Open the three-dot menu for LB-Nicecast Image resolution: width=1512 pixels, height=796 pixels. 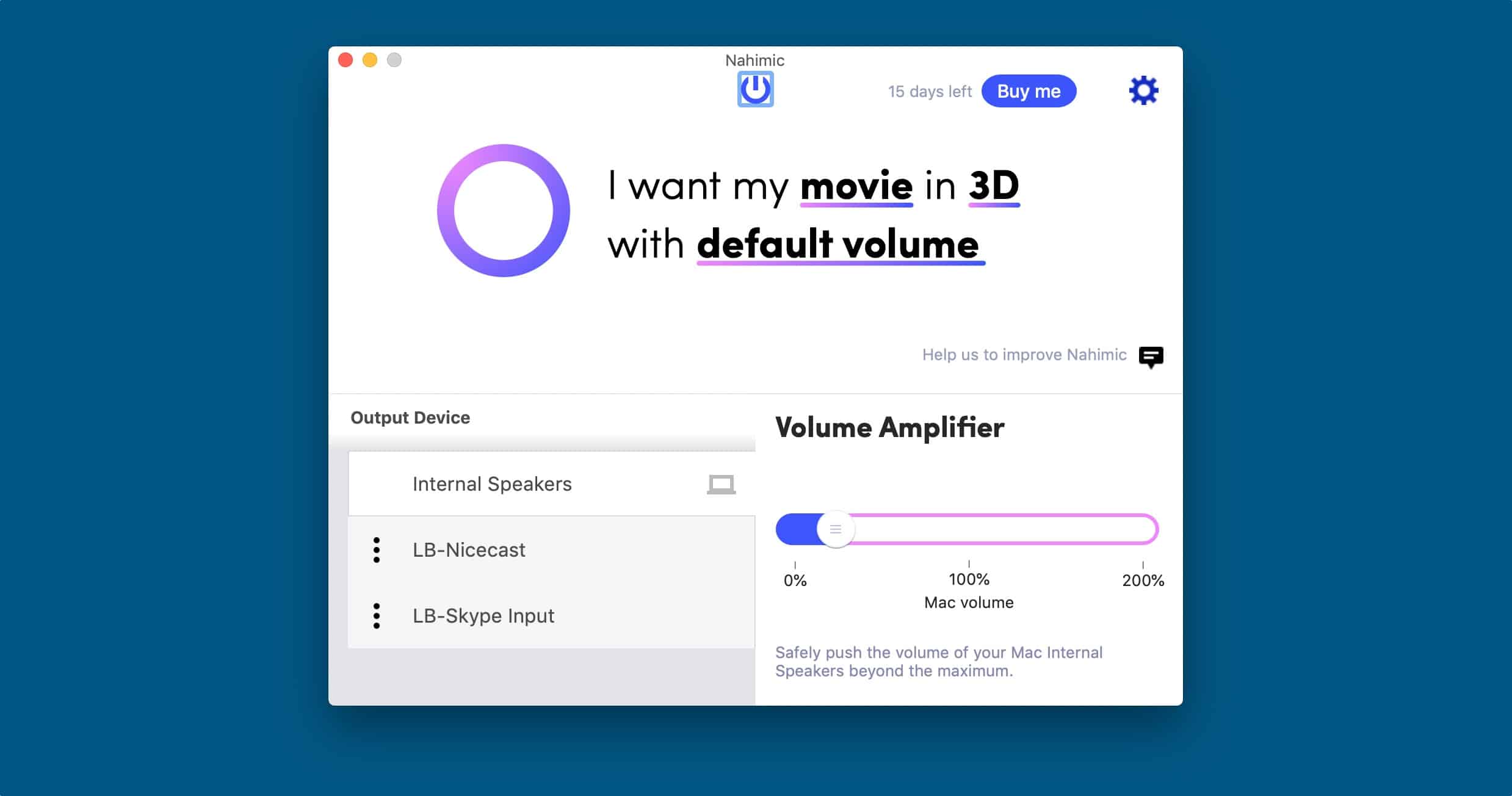click(377, 550)
